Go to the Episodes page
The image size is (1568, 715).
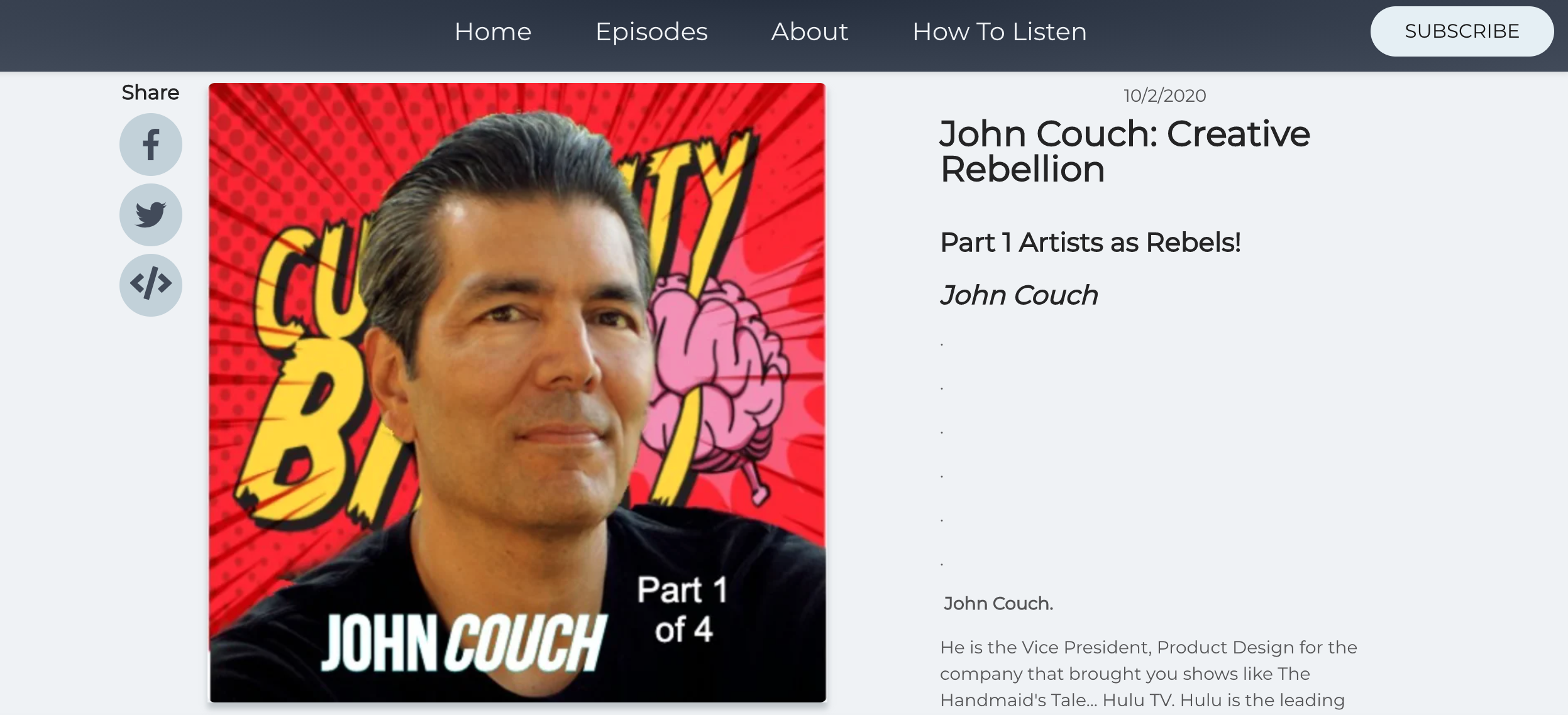click(651, 31)
